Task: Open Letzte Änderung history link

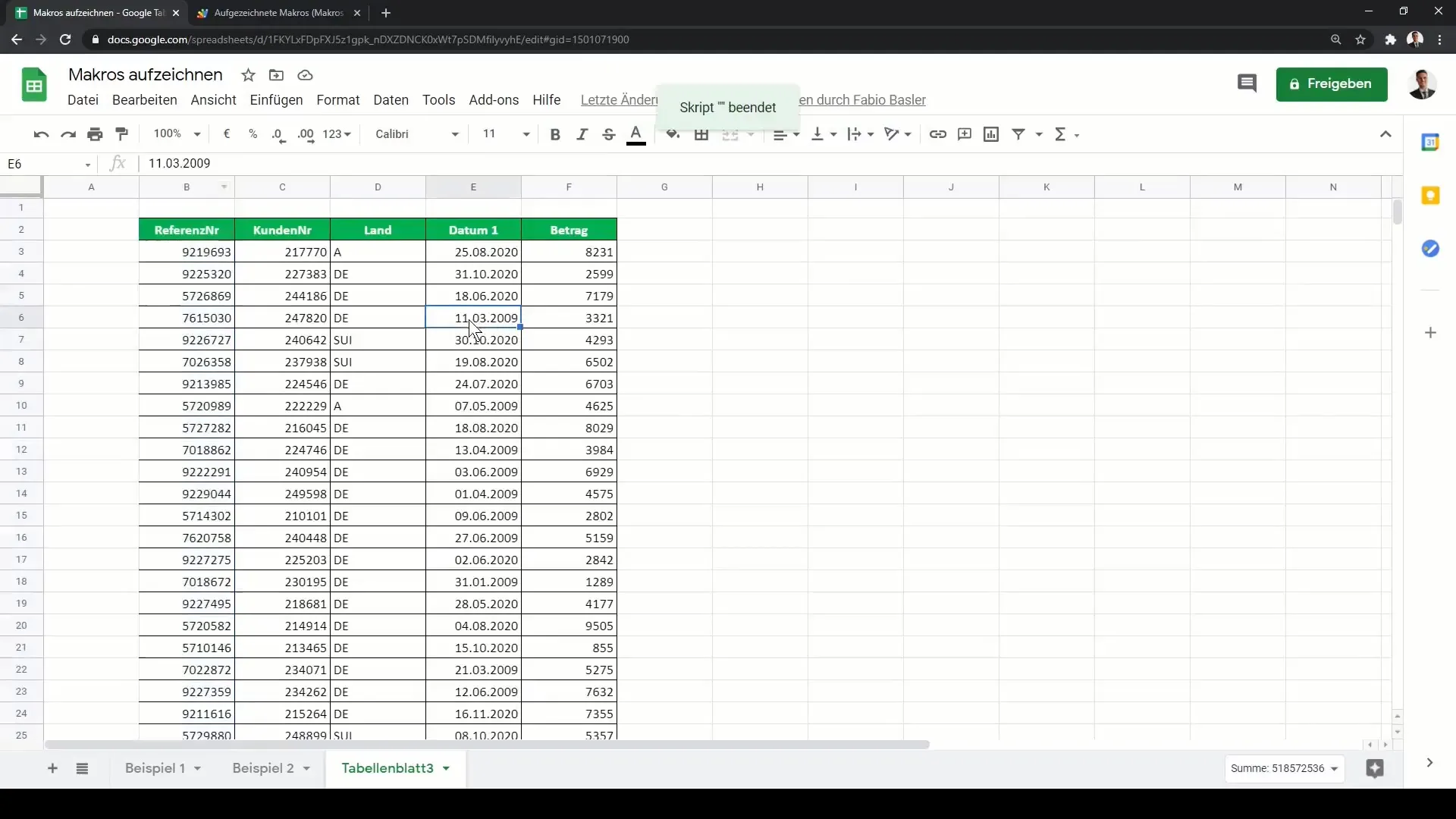Action: tap(619, 100)
